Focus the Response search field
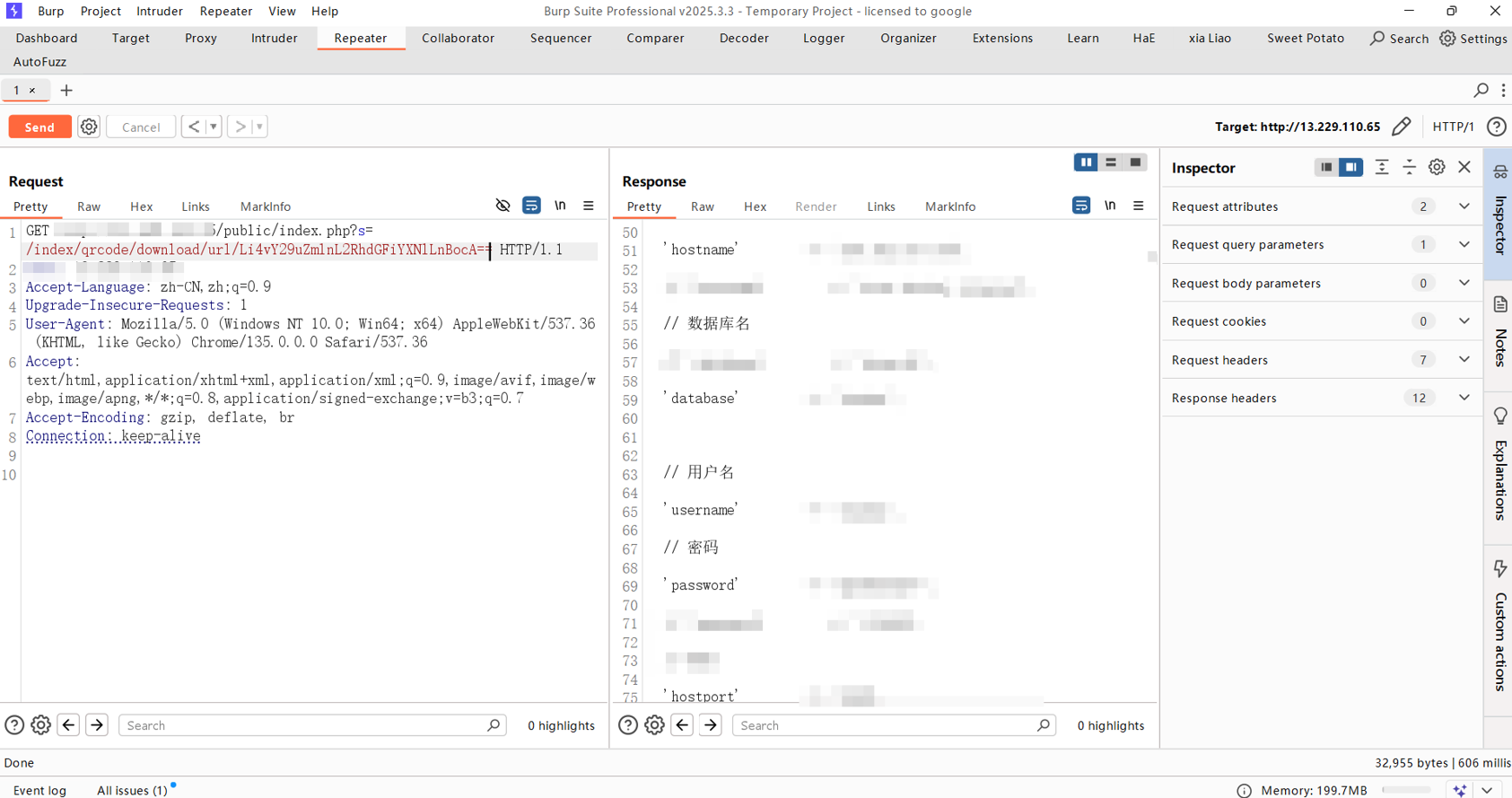The image size is (1512, 798). click(894, 725)
